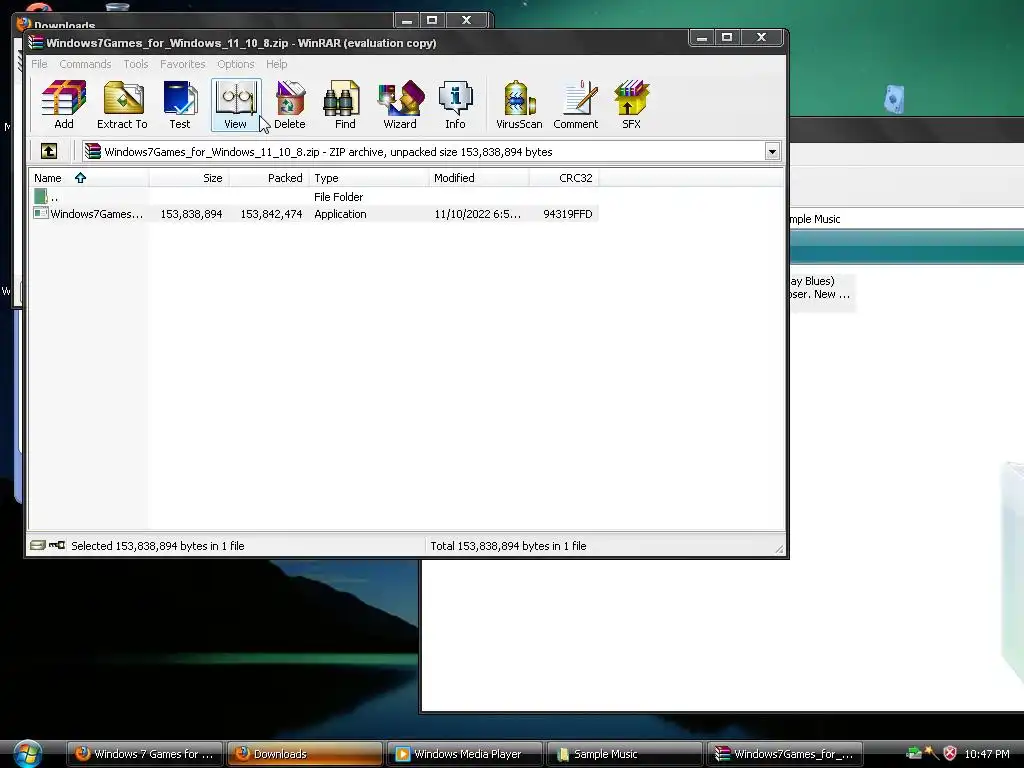Click the key password icon in status bar
This screenshot has height=768, width=1024.
[57, 545]
